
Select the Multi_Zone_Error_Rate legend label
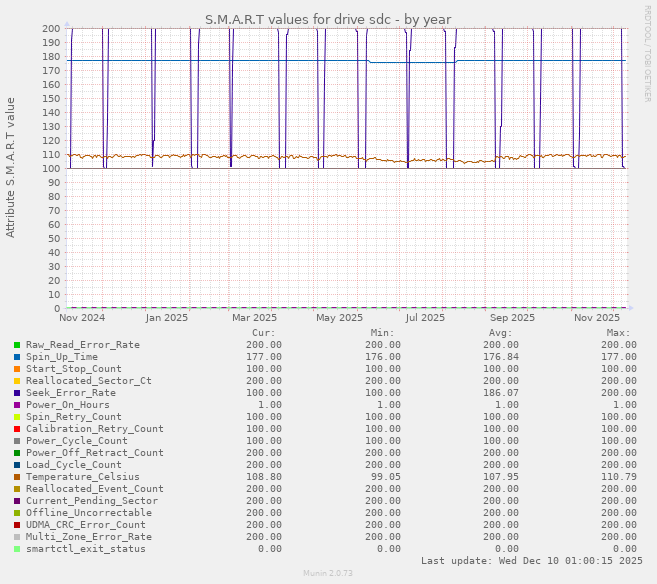click(x=88, y=537)
